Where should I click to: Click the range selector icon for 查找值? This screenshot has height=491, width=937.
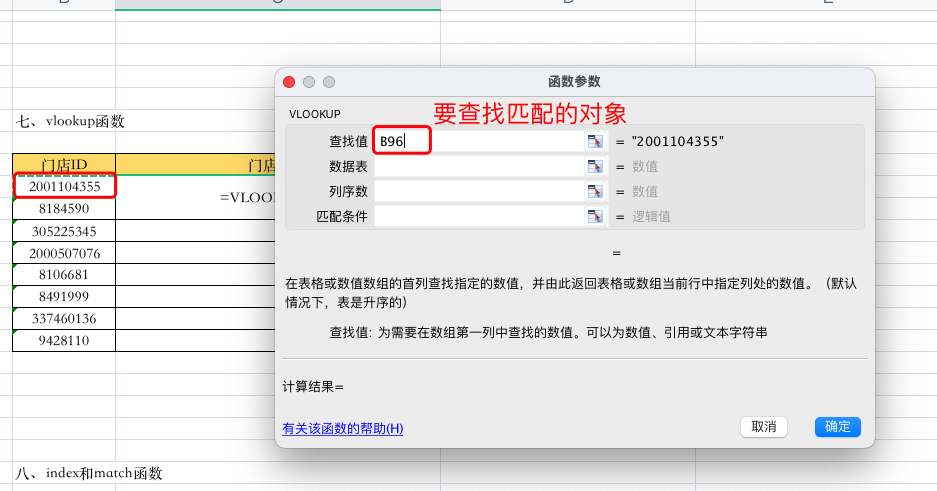pos(595,142)
